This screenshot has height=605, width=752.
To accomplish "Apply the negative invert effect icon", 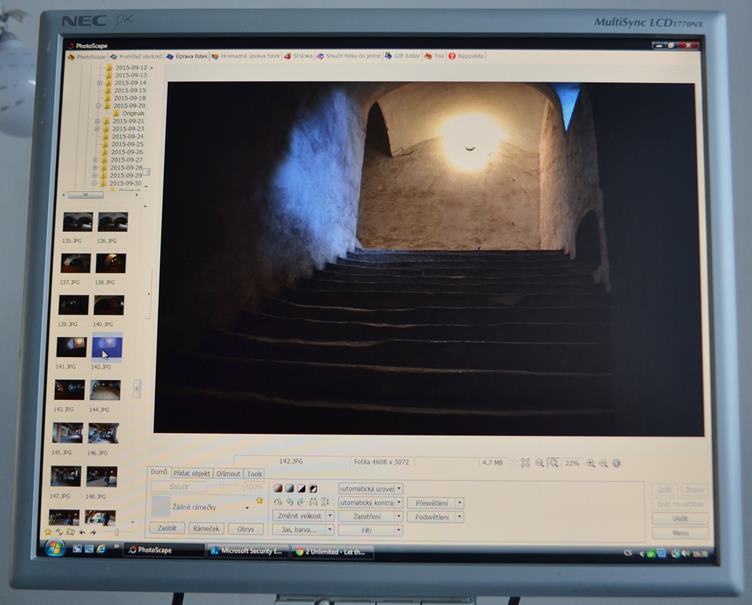I will 313,488.
